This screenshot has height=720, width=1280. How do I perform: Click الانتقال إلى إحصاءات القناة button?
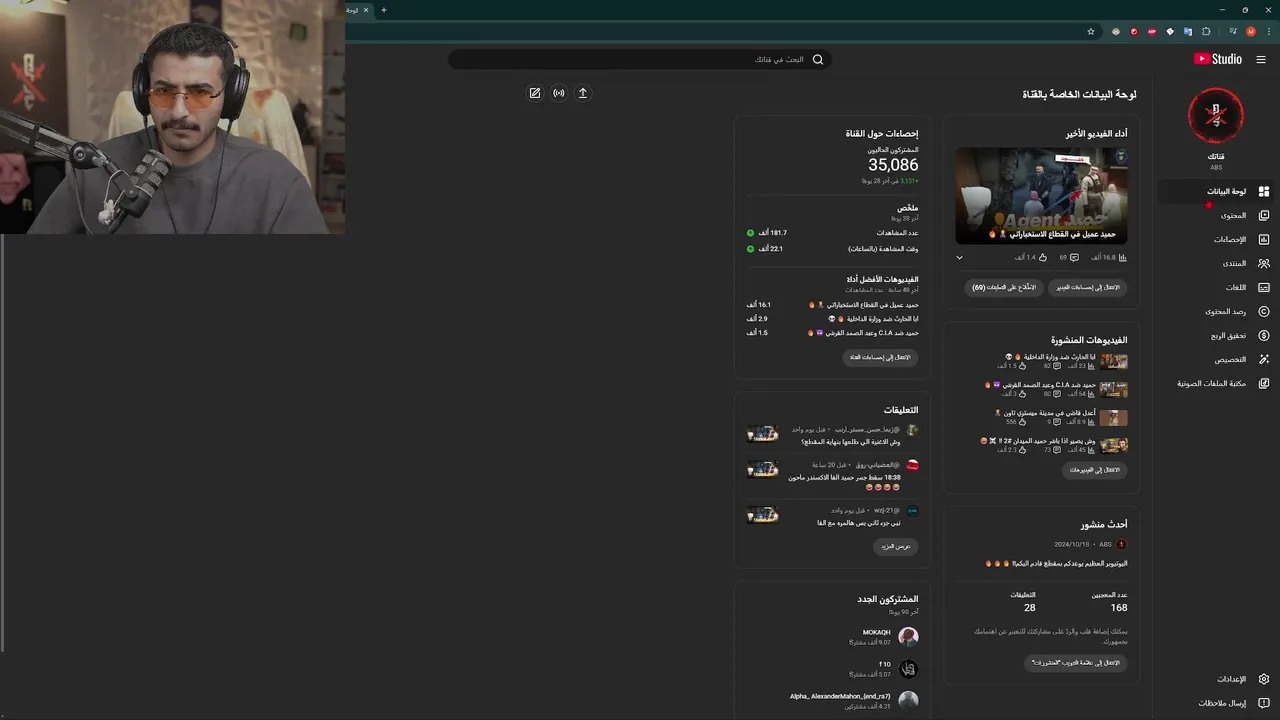[x=880, y=357]
